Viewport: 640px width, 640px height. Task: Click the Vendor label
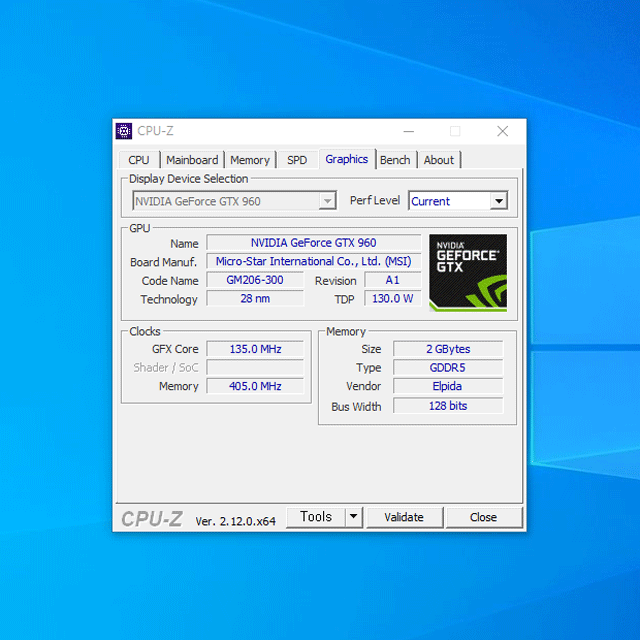pyautogui.click(x=364, y=386)
